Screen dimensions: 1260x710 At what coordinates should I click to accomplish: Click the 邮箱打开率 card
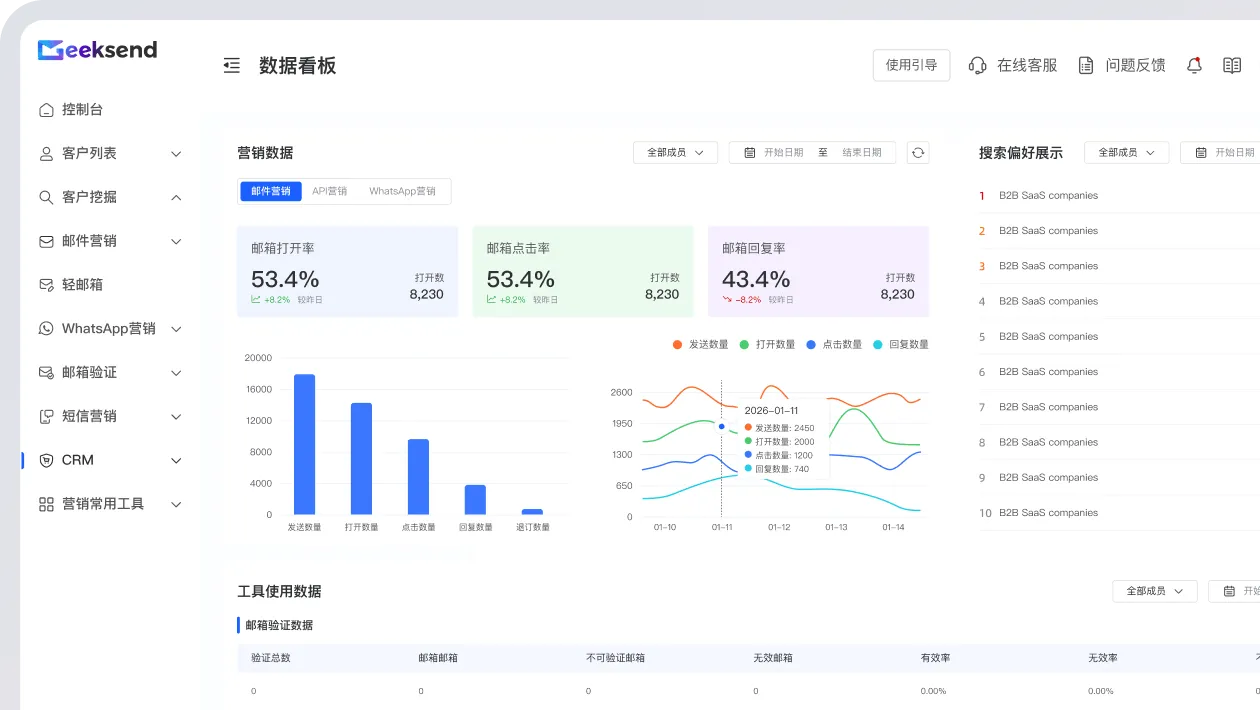[x=347, y=272]
